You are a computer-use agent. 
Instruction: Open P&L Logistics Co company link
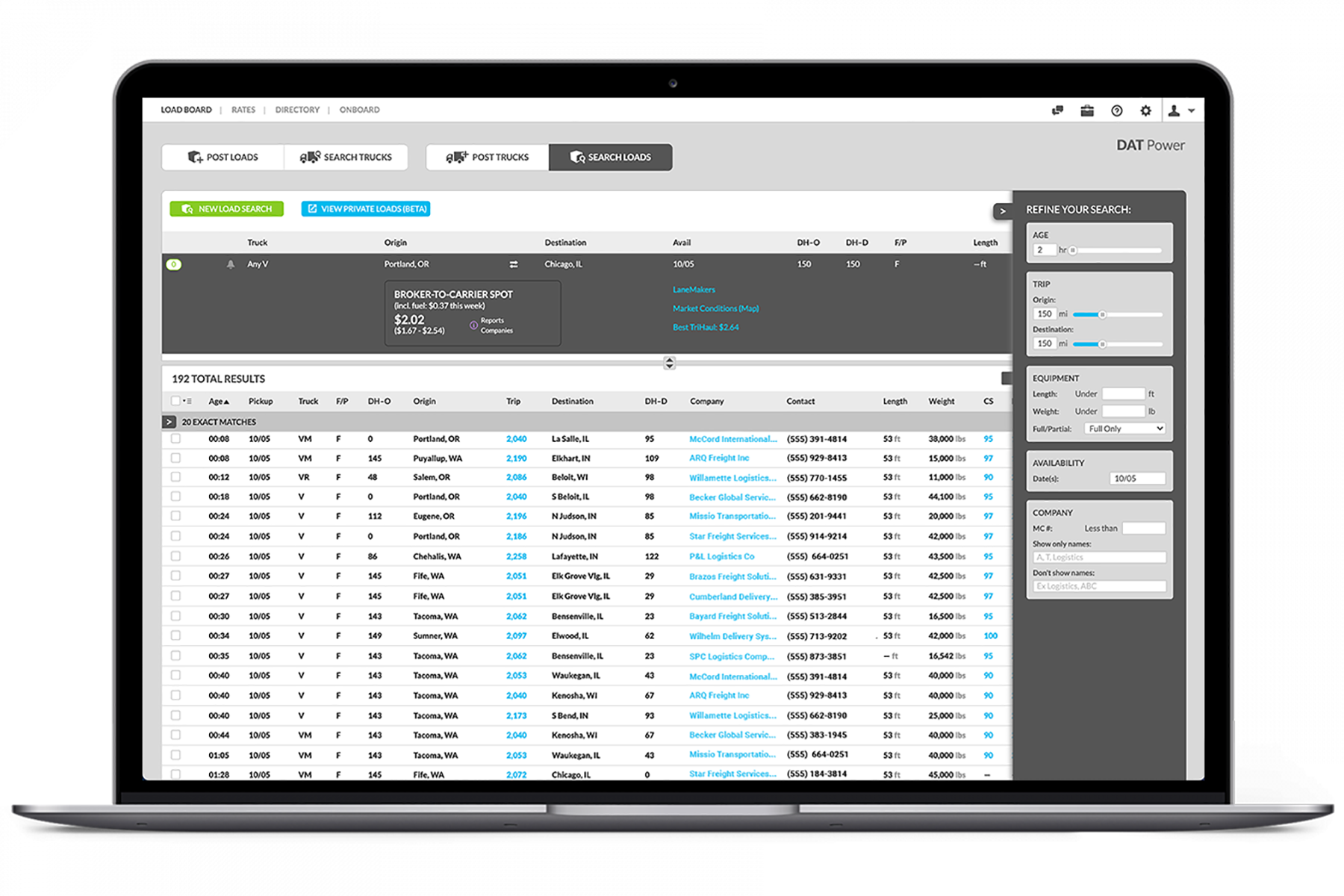point(721,556)
